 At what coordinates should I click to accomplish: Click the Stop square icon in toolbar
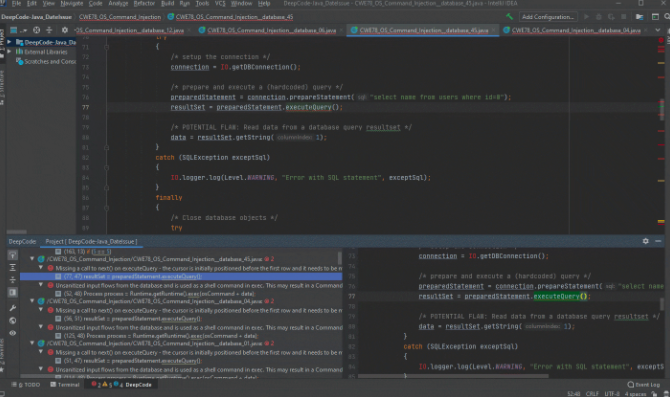click(x=623, y=17)
